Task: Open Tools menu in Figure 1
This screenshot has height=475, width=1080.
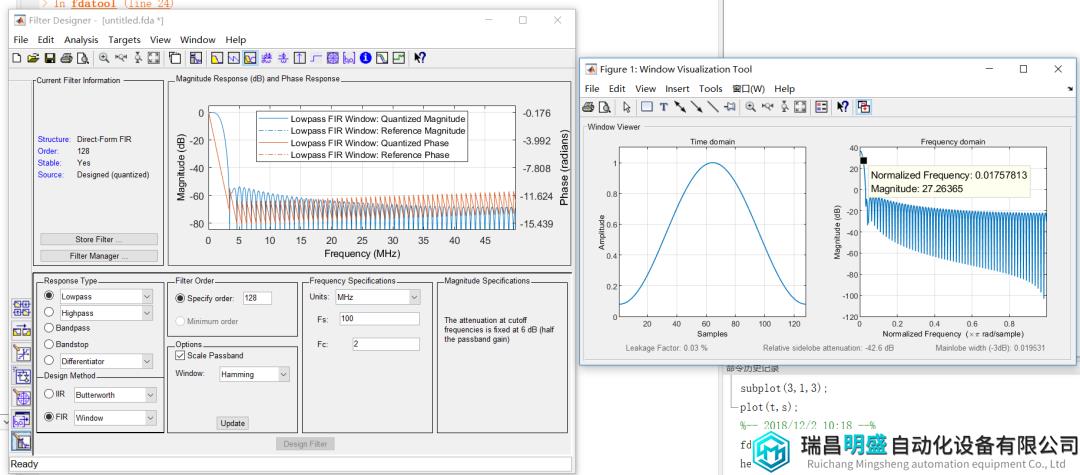Action: pos(710,89)
